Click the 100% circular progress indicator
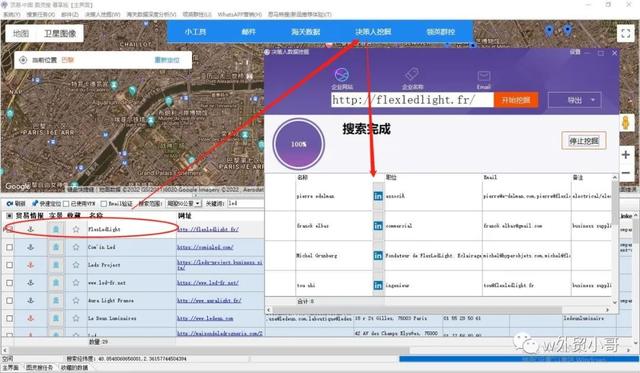 point(298,144)
